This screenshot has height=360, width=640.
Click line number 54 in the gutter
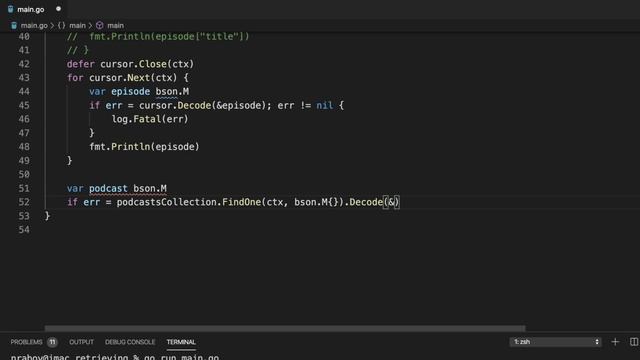24,229
